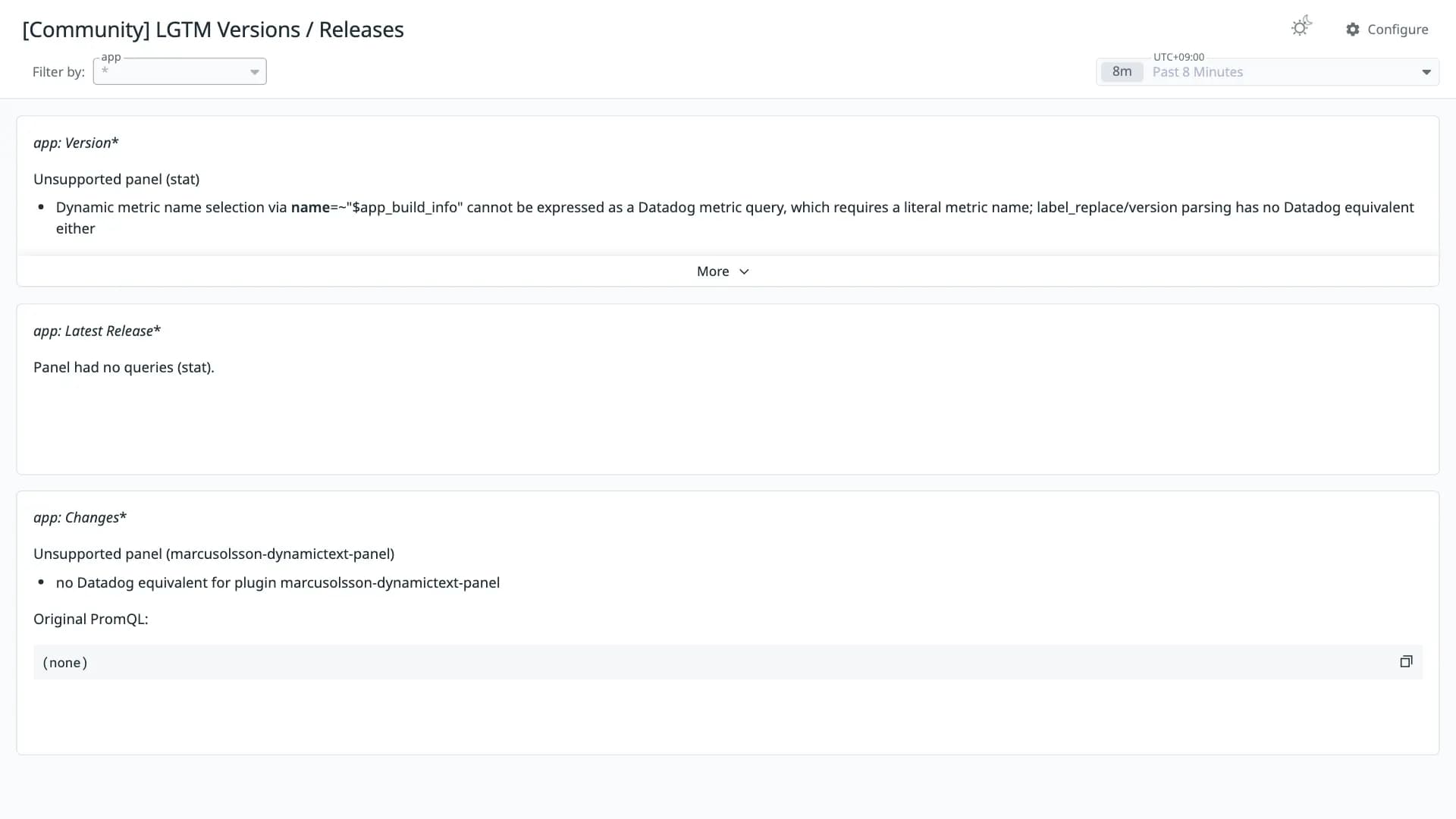Expand the More section of Version panel
The width and height of the screenshot is (1456, 819).
pos(723,271)
